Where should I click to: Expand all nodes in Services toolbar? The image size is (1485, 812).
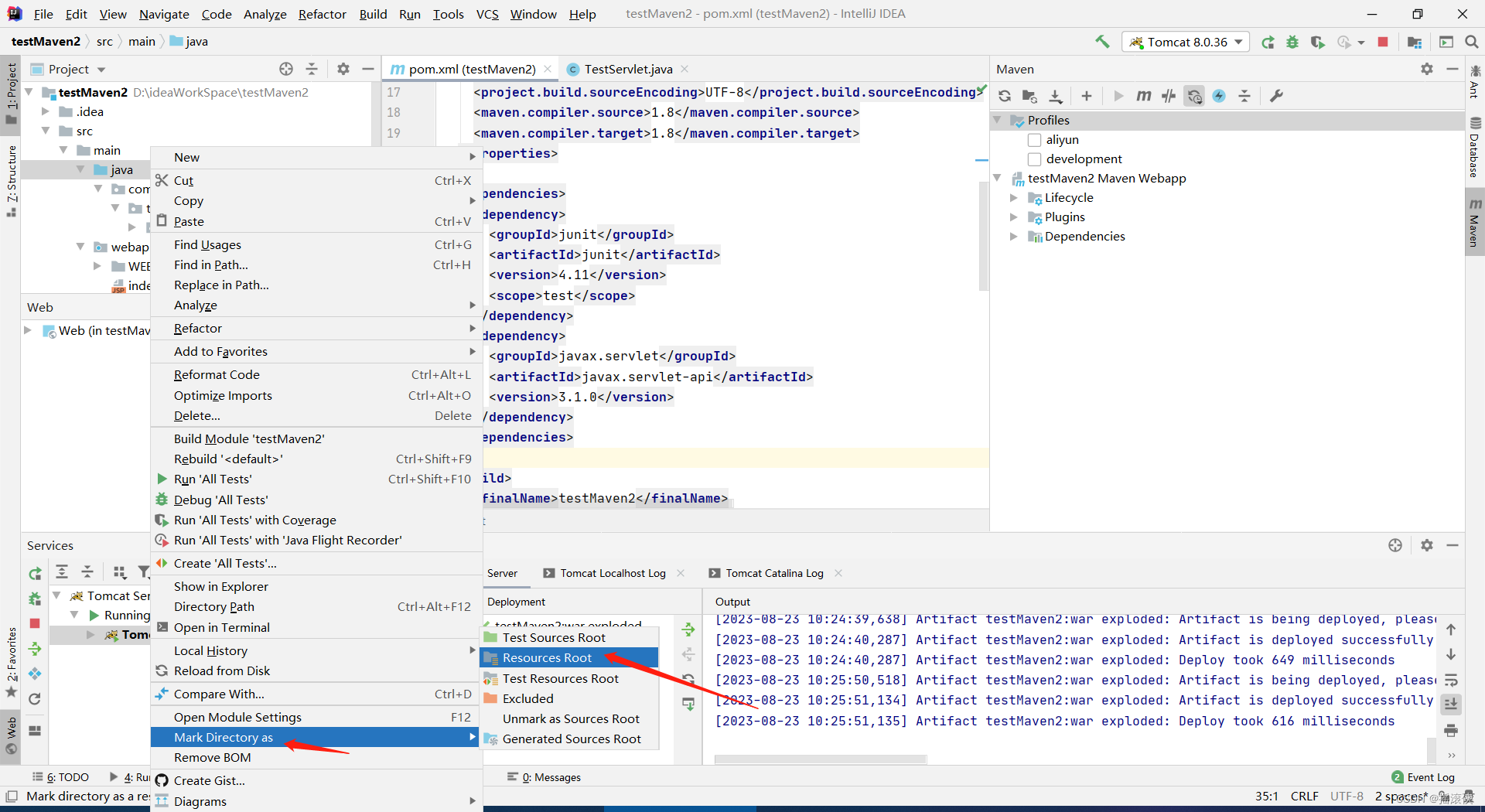tap(62, 572)
